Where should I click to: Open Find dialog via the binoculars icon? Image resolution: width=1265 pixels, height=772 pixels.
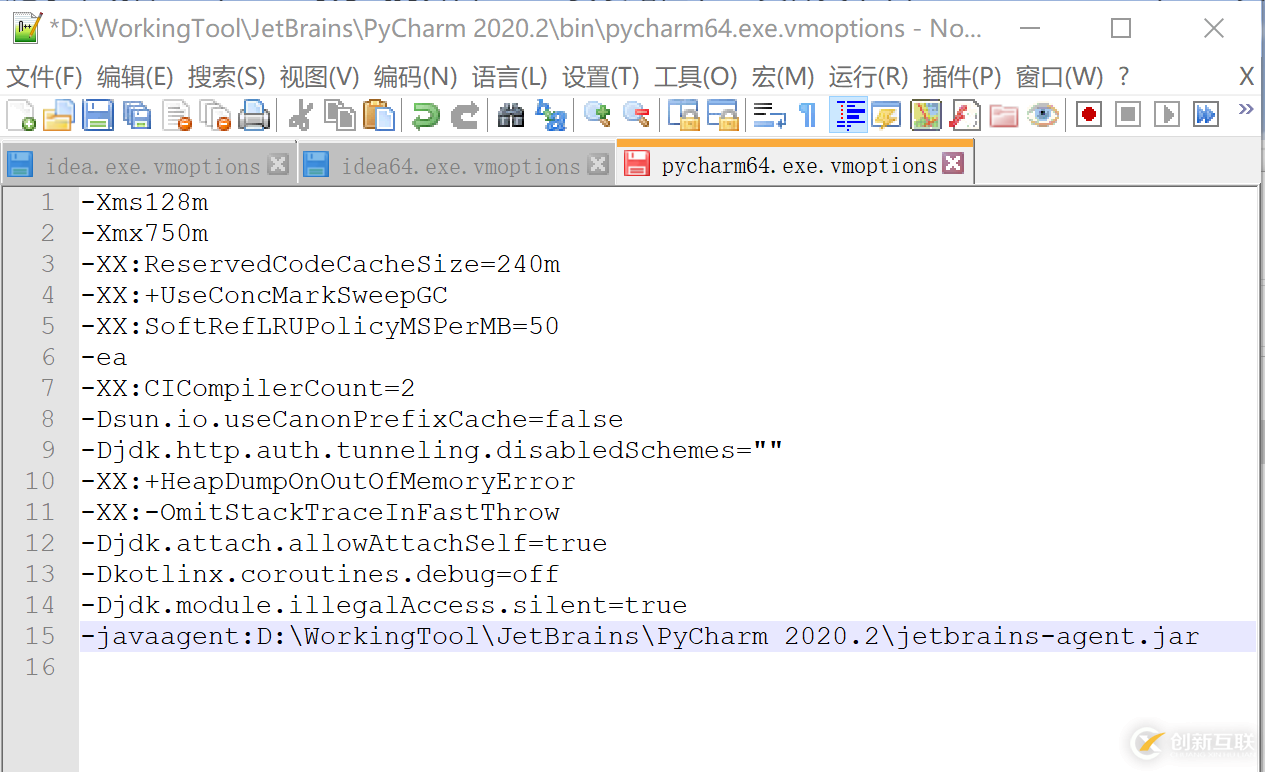coord(511,114)
